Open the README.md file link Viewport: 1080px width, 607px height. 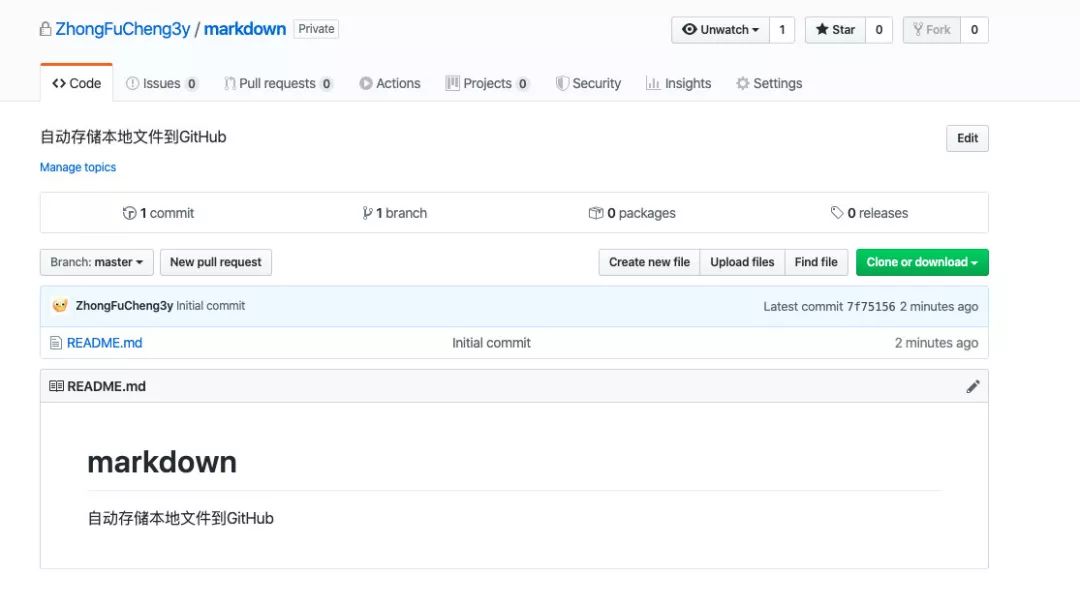[105, 343]
